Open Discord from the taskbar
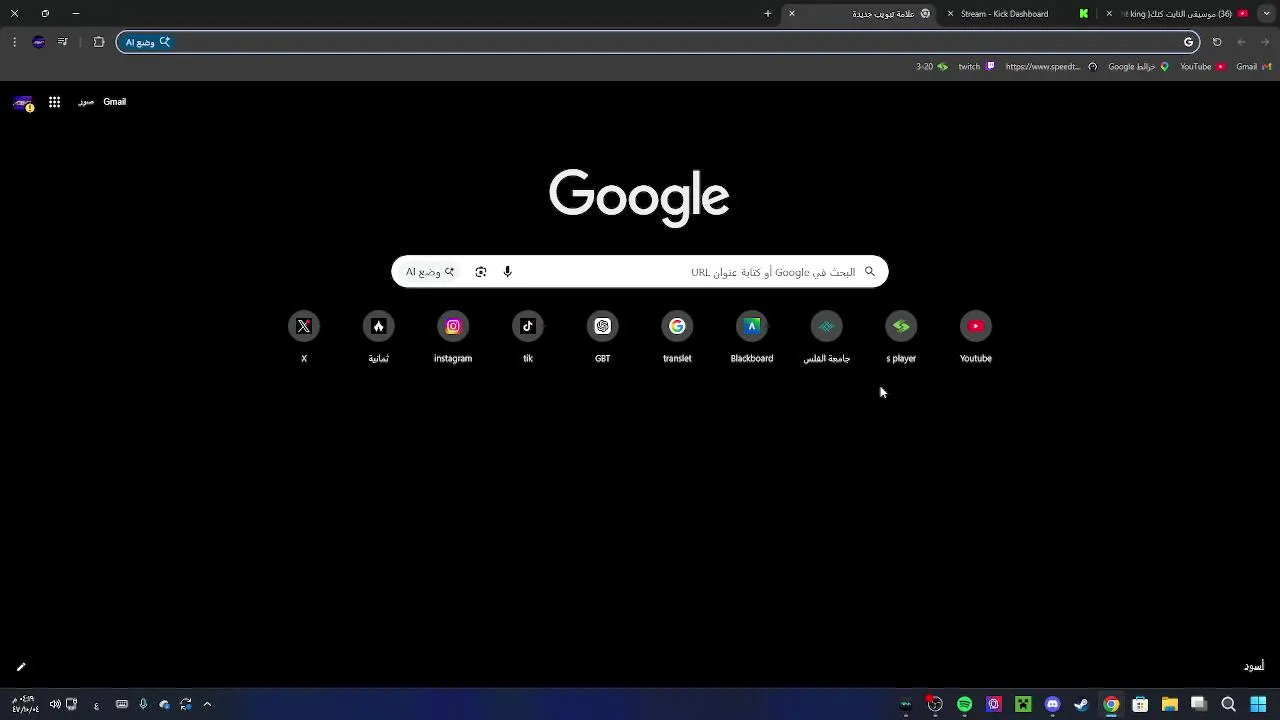 pyautogui.click(x=1052, y=704)
